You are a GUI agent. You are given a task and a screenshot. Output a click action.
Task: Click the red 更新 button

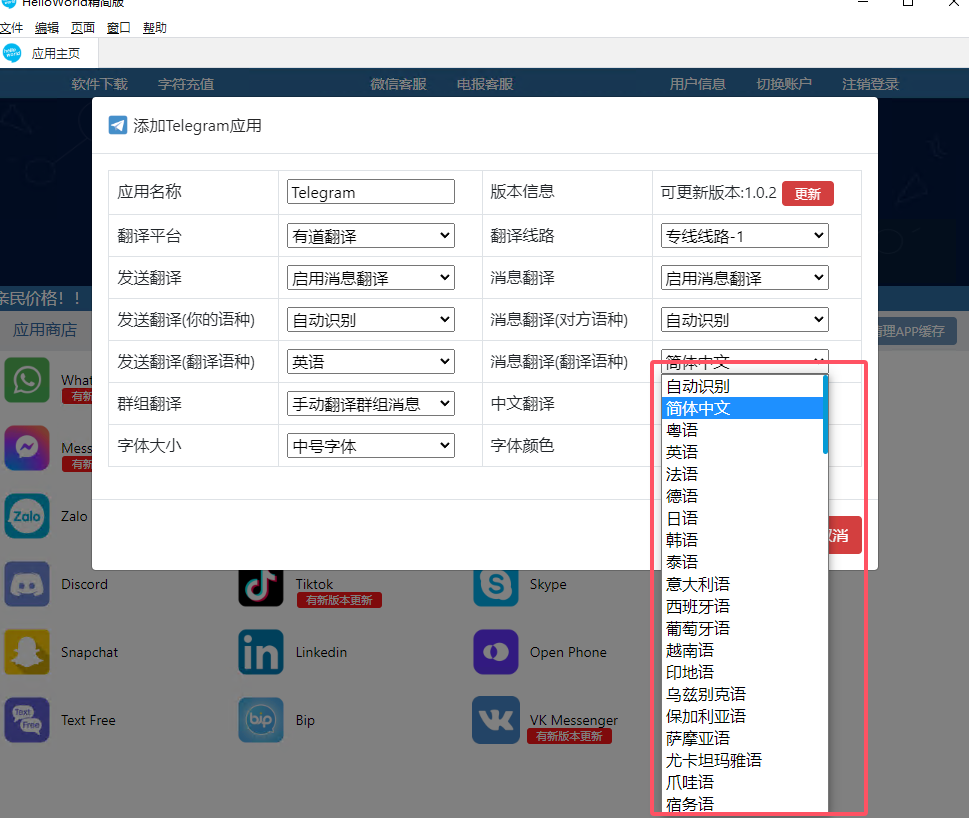click(x=807, y=194)
